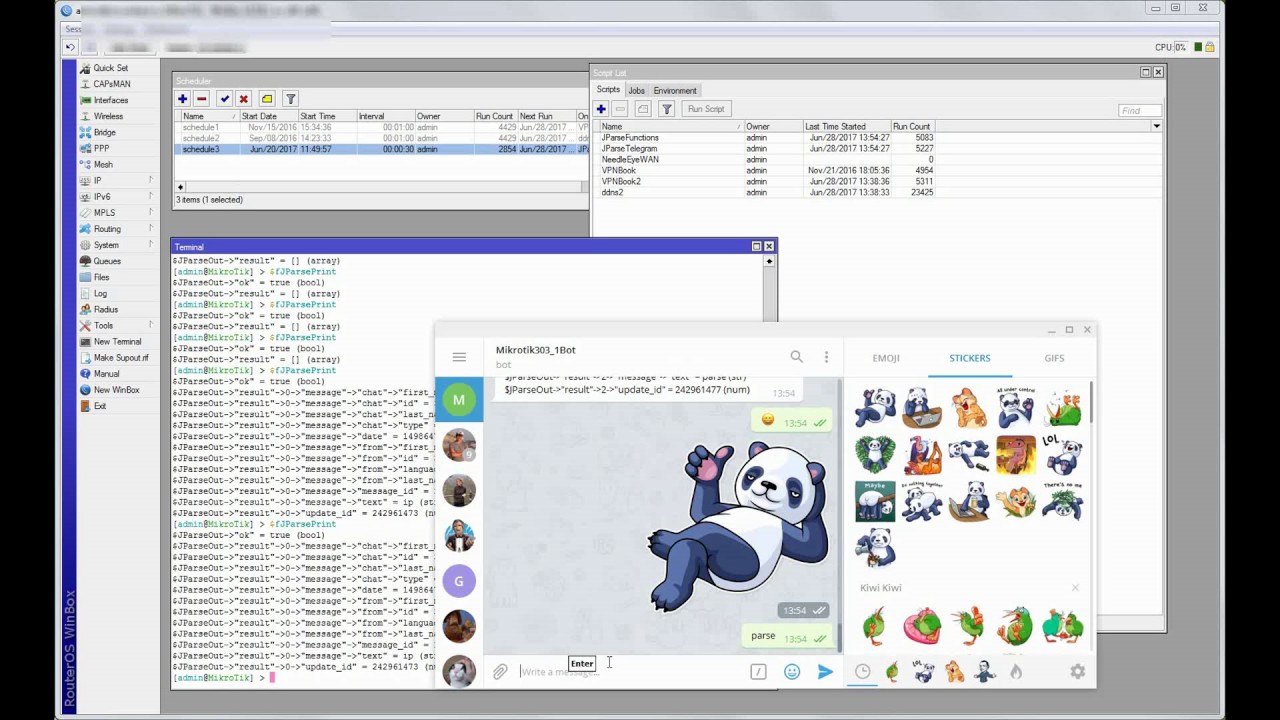Open the filter funnel in Scheduler toolbar

click(x=290, y=99)
